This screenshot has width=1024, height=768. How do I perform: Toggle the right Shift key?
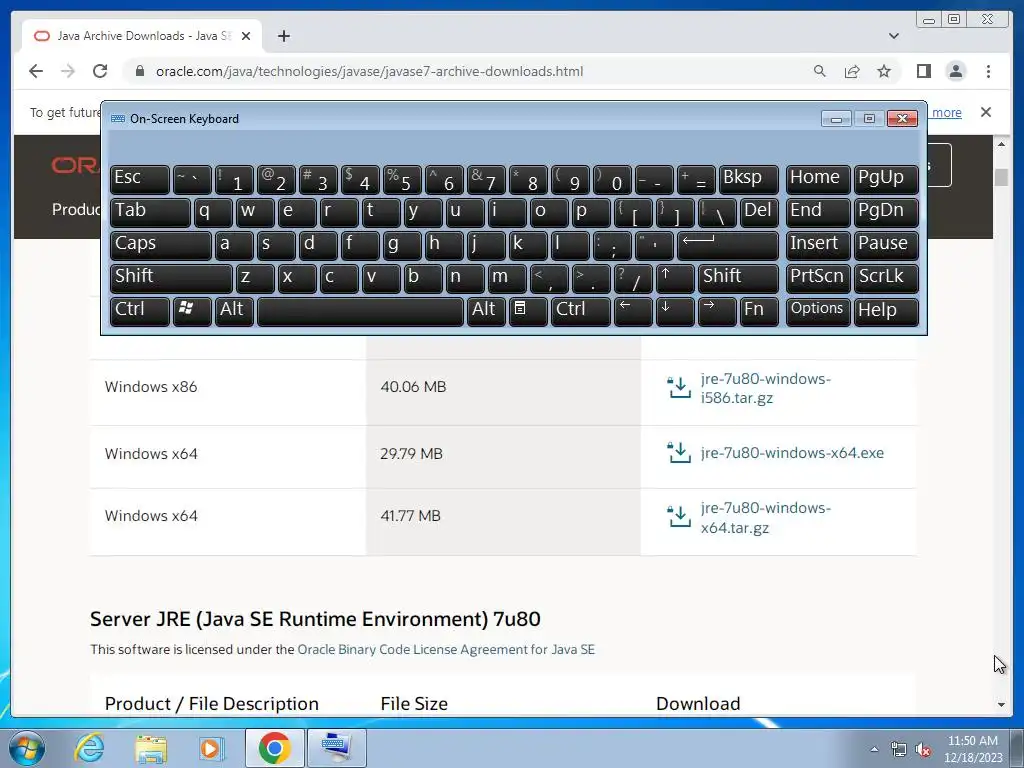[738, 278]
